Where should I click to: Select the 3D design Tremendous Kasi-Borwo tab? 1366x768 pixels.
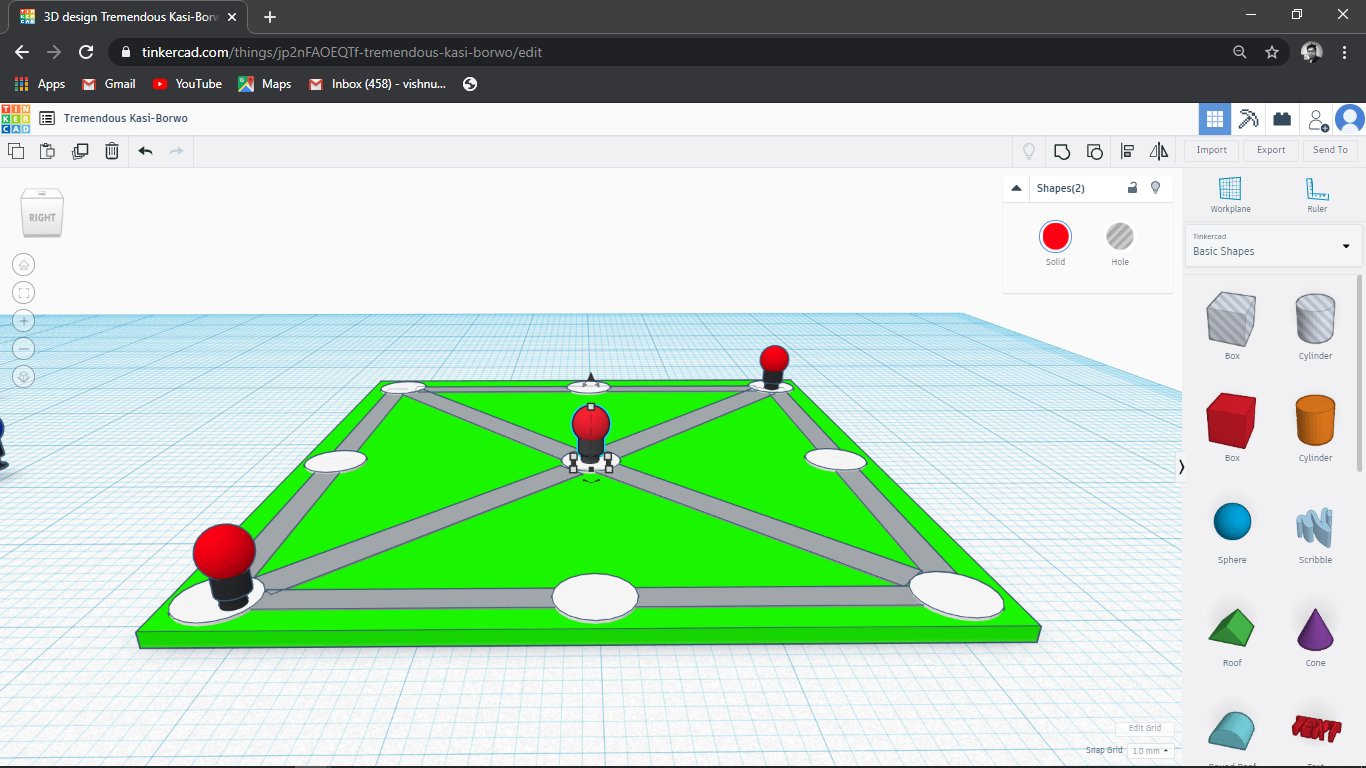click(129, 17)
